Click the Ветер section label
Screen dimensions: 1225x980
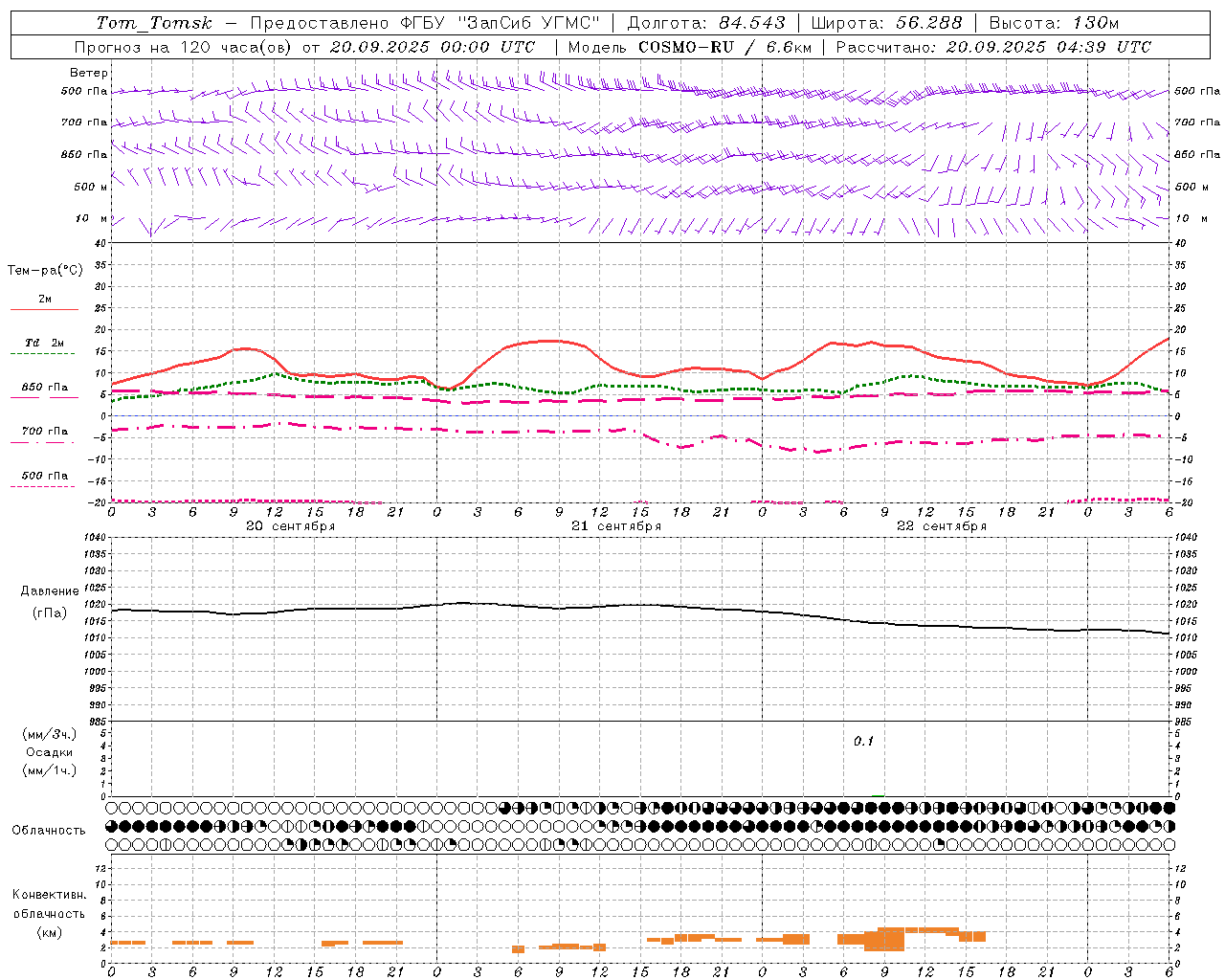(x=89, y=73)
